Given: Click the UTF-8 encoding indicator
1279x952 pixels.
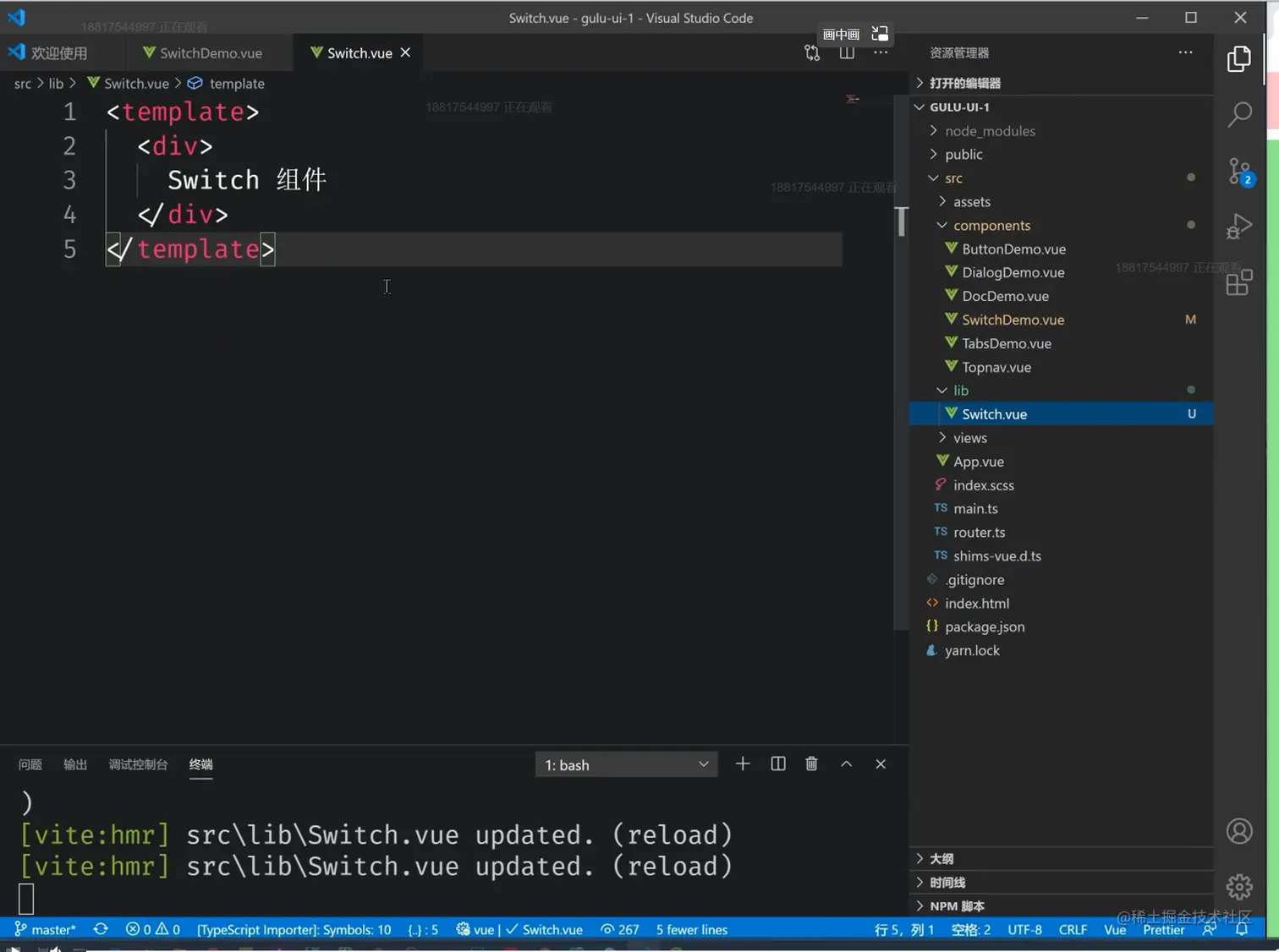Looking at the screenshot, I should [1024, 929].
